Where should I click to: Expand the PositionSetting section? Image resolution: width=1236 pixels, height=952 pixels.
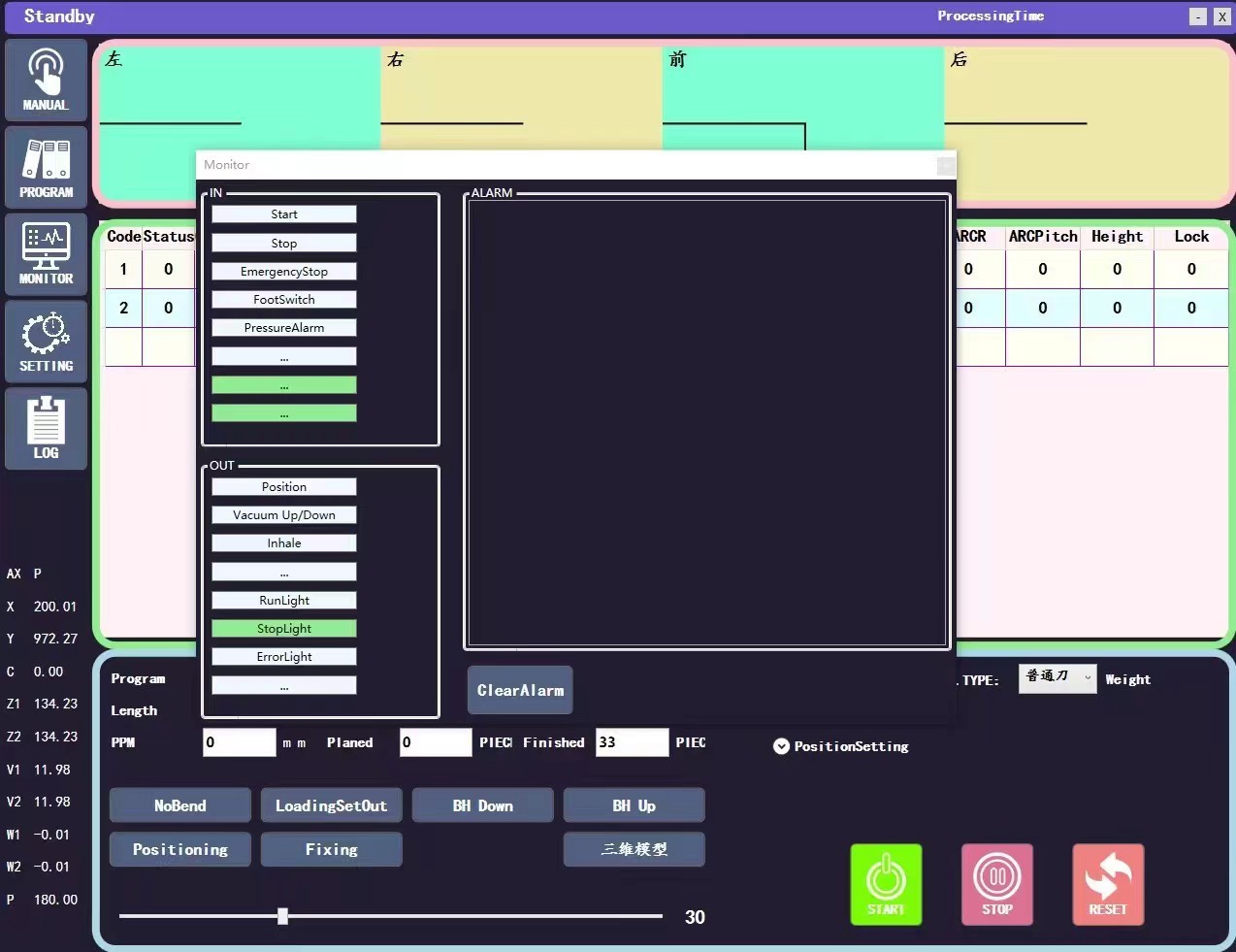pyautogui.click(x=781, y=746)
